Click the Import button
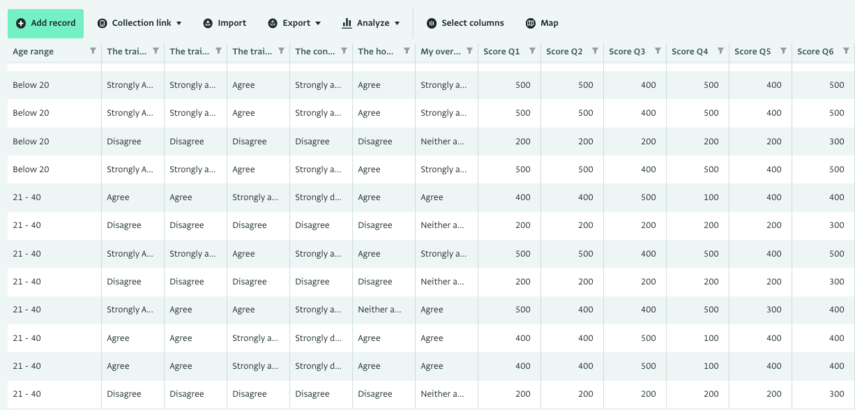855x410 pixels. coord(225,23)
